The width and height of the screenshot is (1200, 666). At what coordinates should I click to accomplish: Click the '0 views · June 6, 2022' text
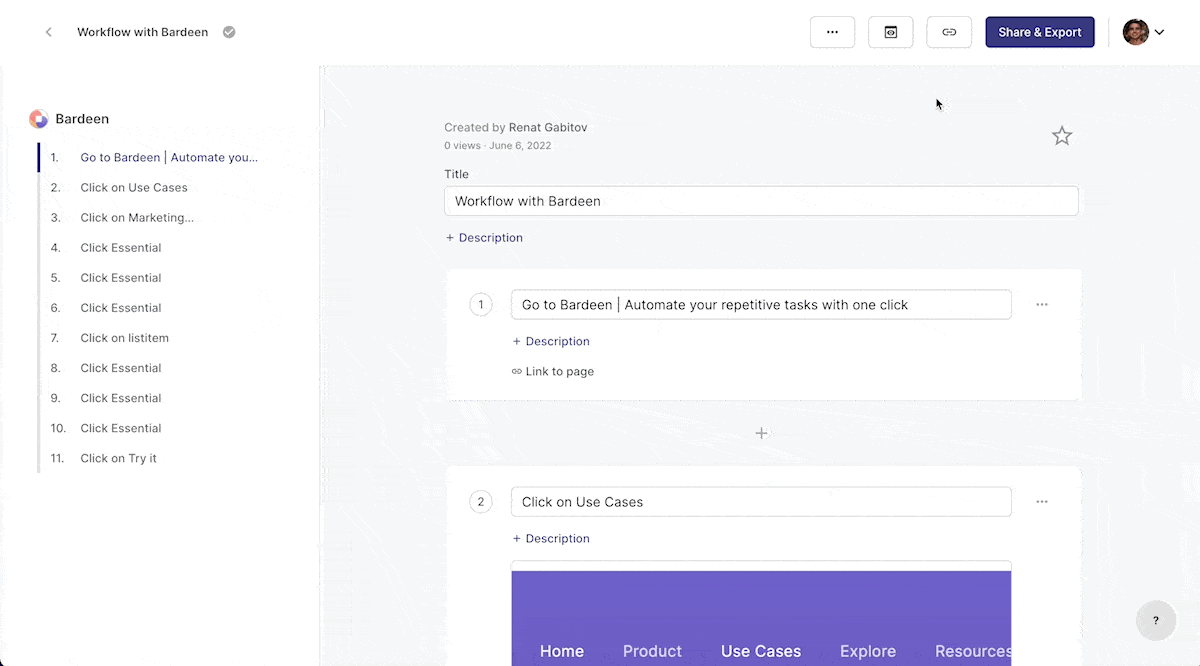click(498, 146)
